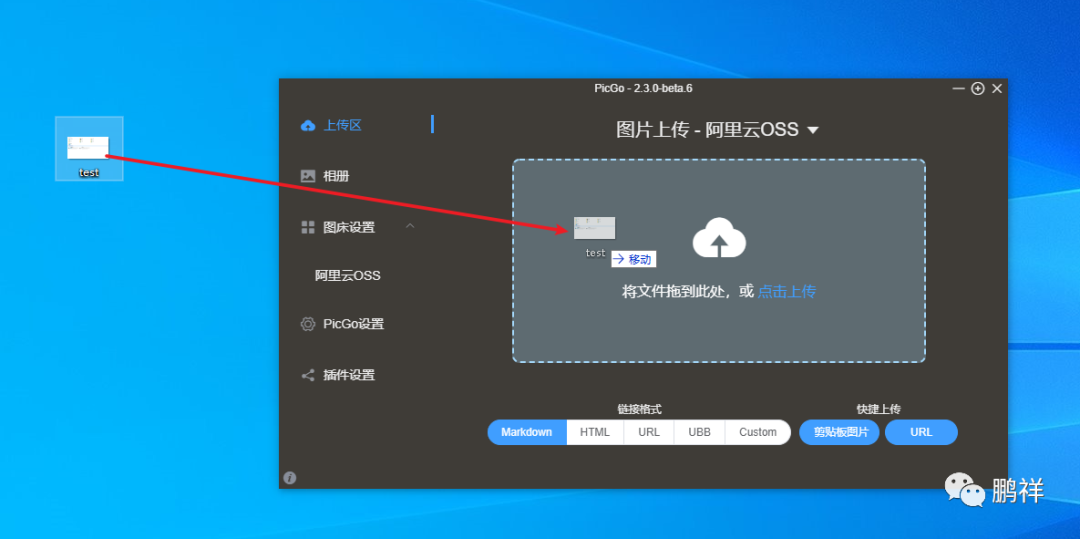The width and height of the screenshot is (1080, 539).
Task: Open the image host dropdown arrow in title
Action: (813, 129)
